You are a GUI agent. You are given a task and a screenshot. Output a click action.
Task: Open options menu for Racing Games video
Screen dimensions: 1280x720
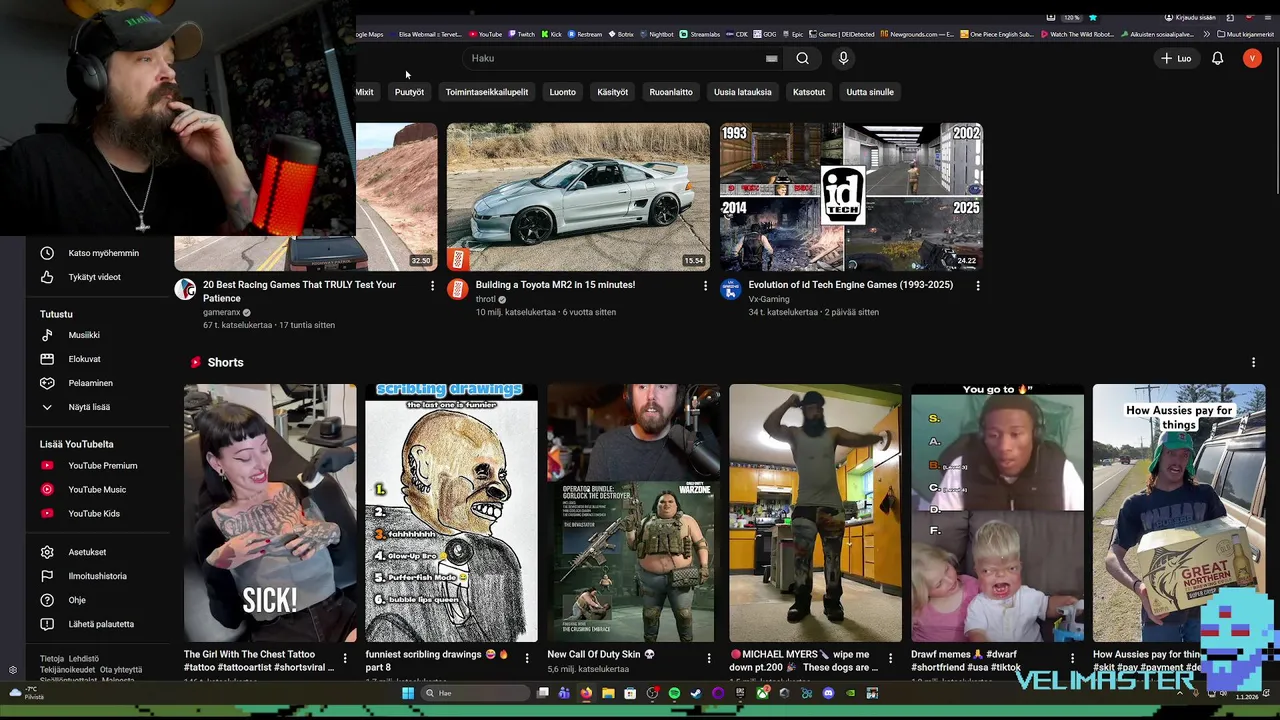tap(432, 286)
